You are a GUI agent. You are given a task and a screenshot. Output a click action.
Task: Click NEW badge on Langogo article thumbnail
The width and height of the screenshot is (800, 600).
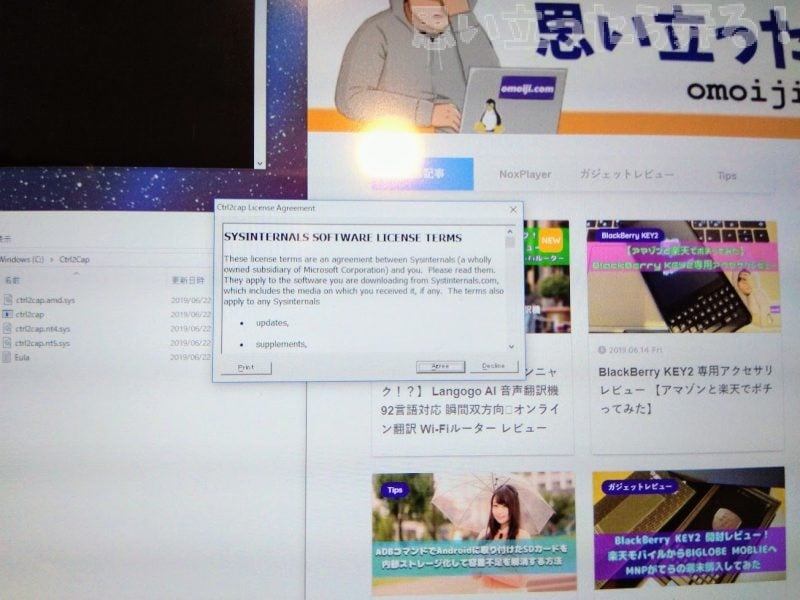pyautogui.click(x=551, y=240)
